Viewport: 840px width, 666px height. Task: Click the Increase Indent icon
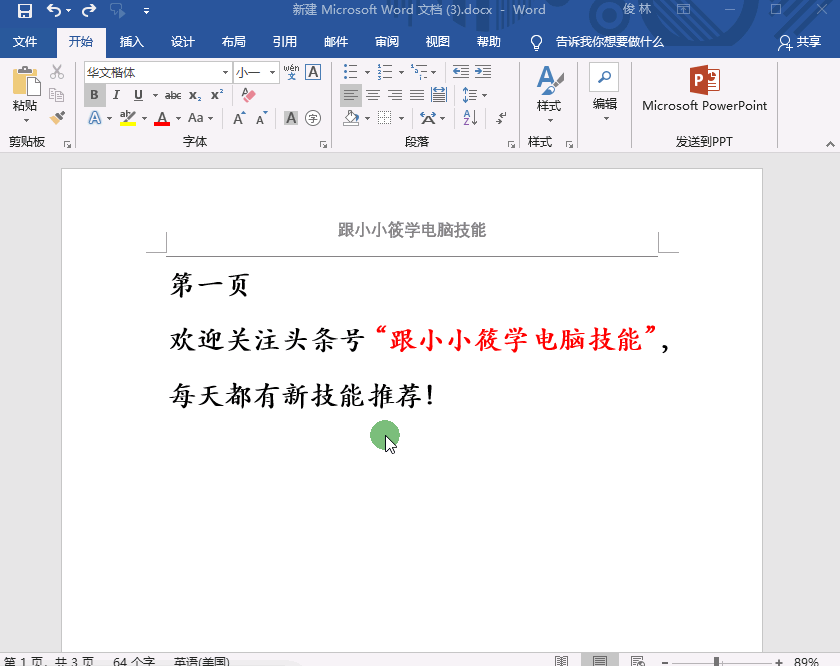(483, 72)
